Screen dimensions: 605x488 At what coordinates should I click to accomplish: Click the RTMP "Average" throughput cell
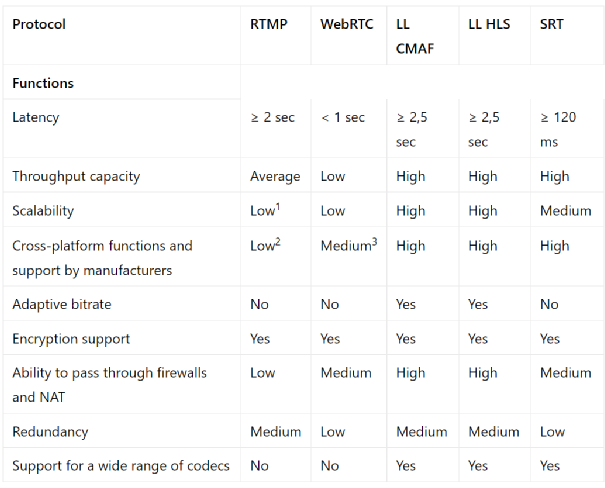[275, 176]
